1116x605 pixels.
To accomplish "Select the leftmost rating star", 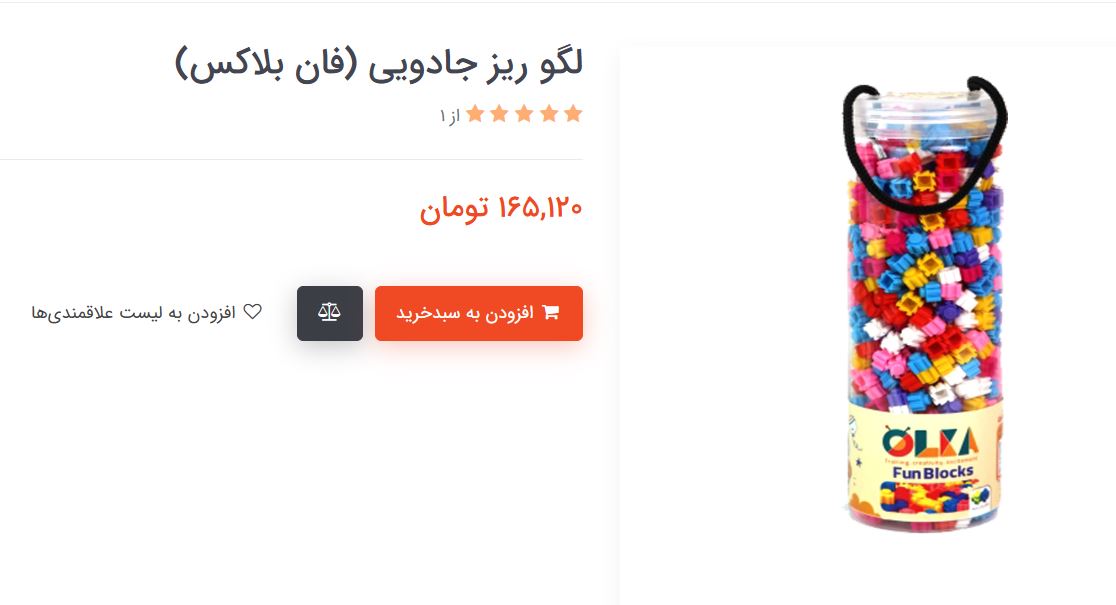I will click(475, 114).
